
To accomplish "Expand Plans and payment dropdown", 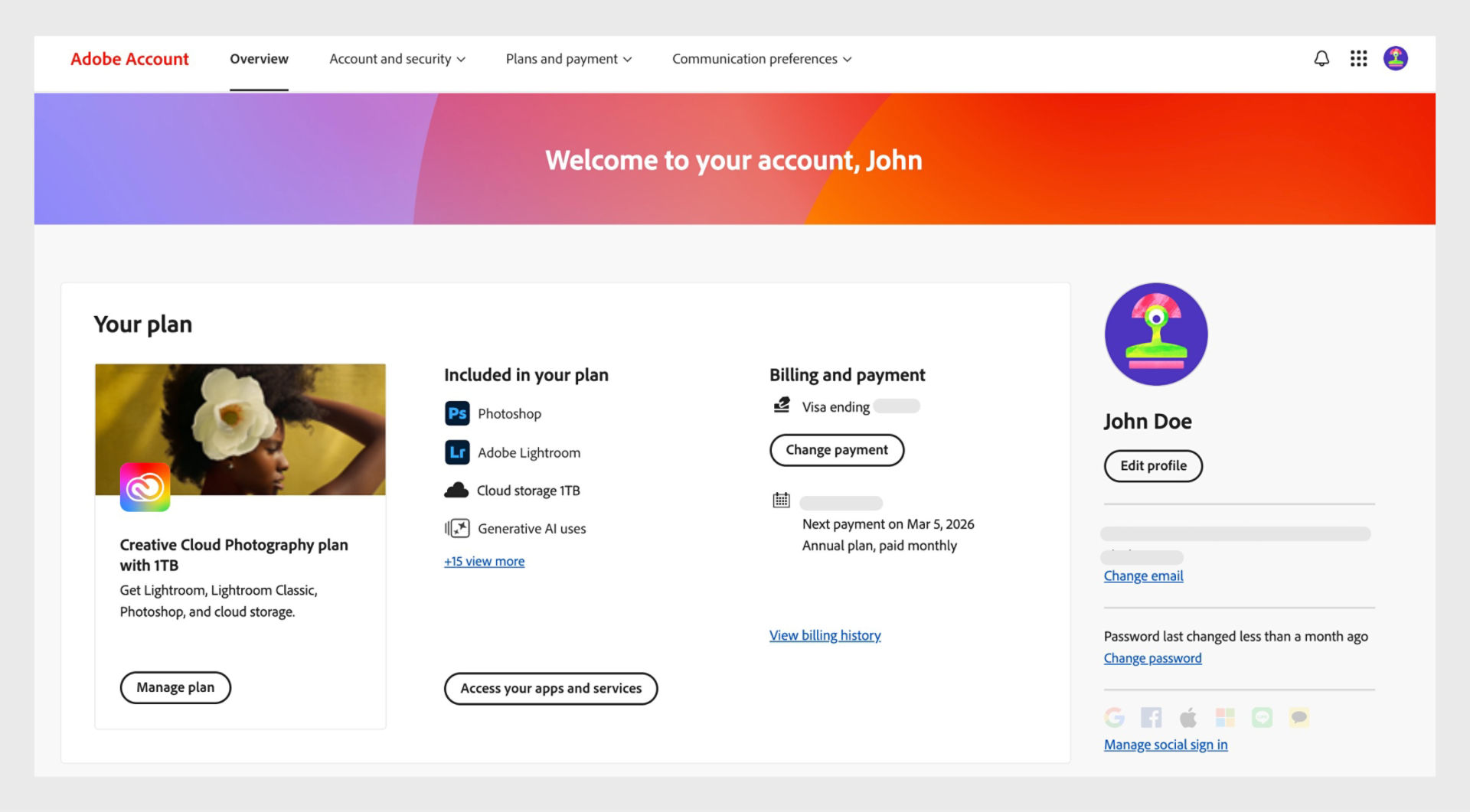I will coord(569,59).
